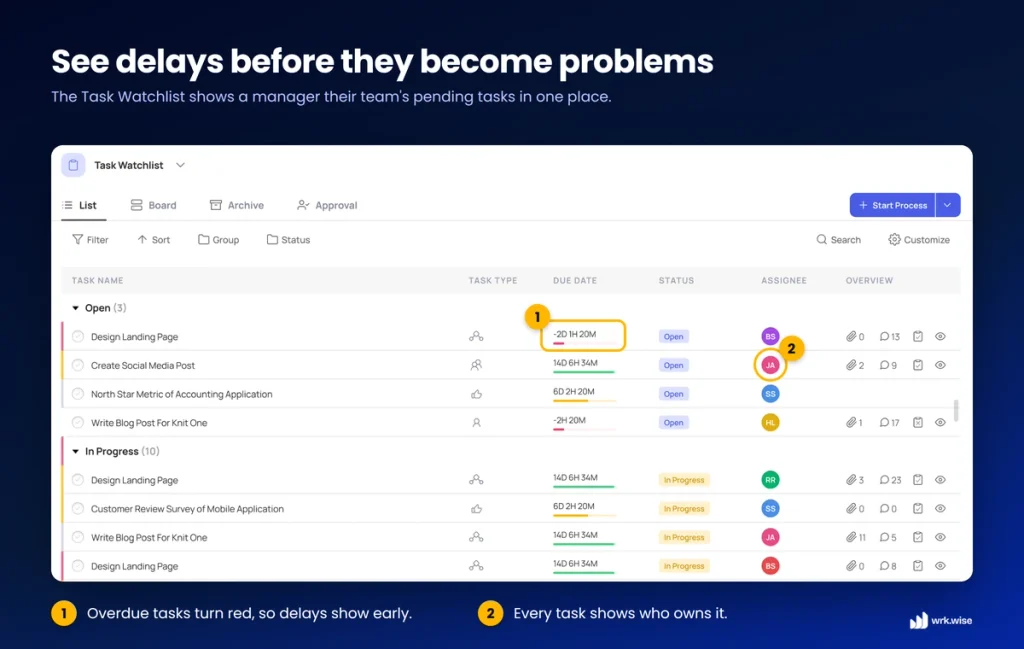1024x649 pixels.
Task: Switch to the List tab
Action: tap(80, 205)
